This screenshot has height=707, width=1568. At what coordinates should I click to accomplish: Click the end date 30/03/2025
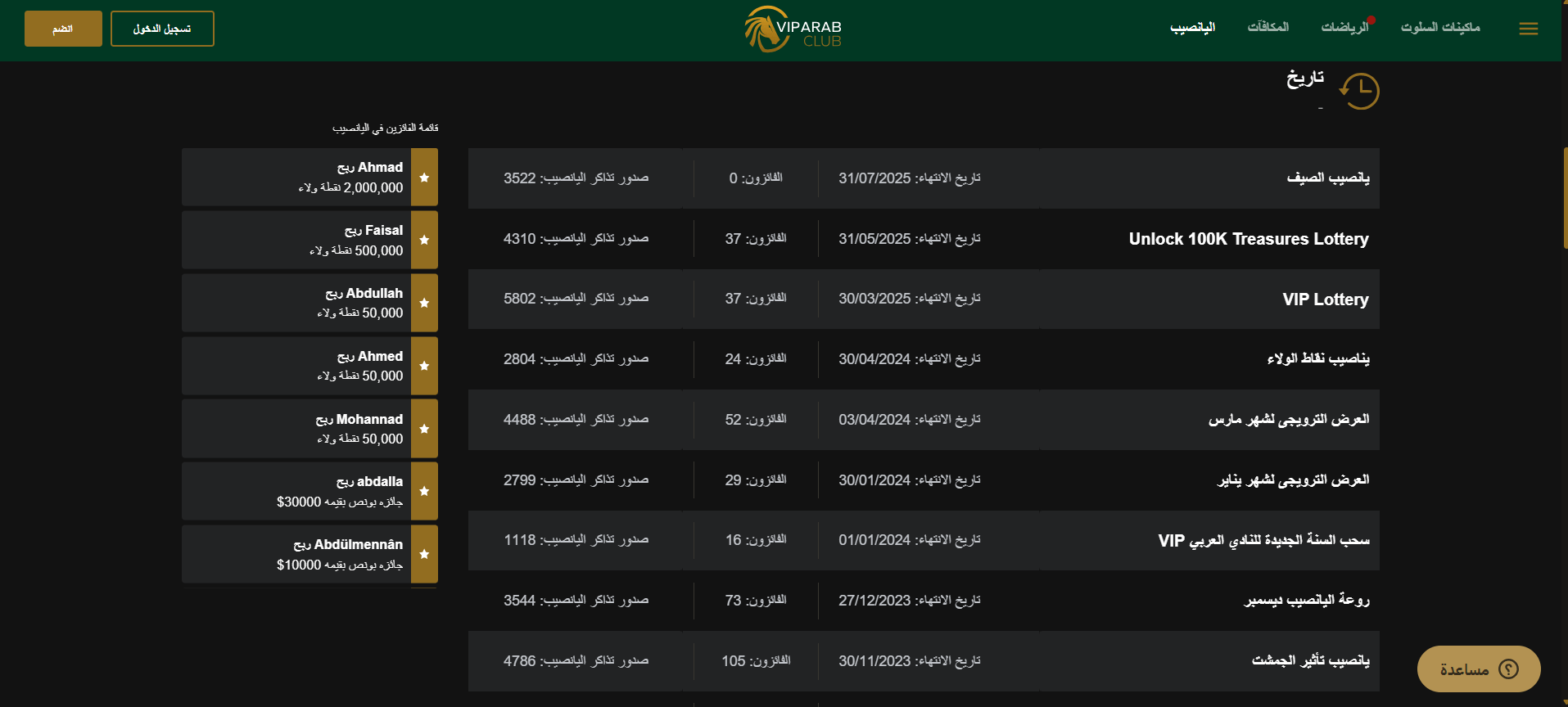(874, 299)
